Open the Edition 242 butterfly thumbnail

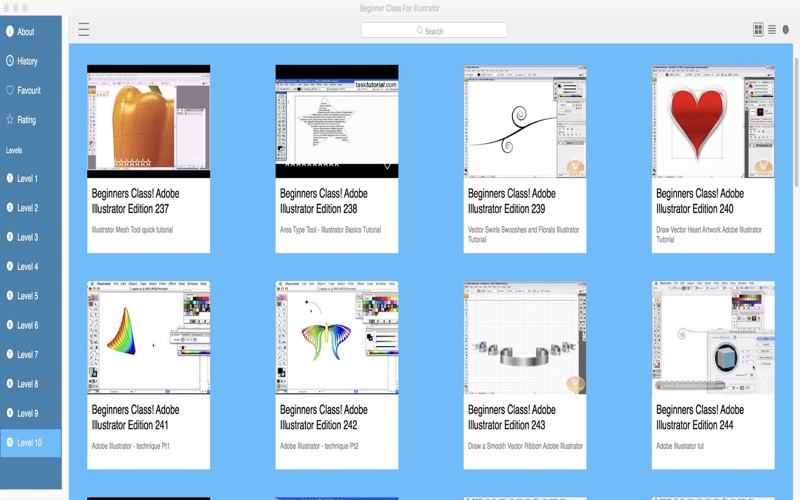(337, 338)
